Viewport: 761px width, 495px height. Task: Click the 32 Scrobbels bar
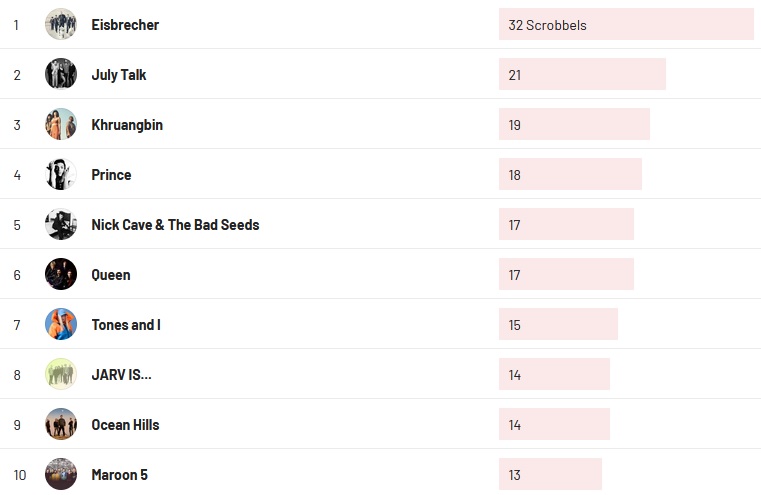[626, 25]
